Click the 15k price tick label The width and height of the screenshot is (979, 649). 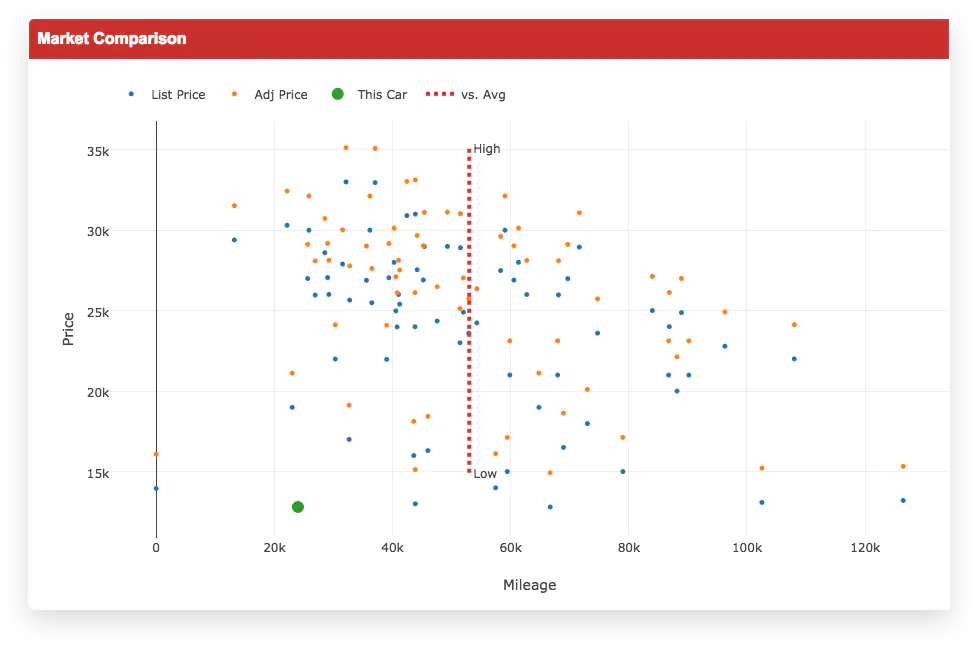pyautogui.click(x=98, y=473)
